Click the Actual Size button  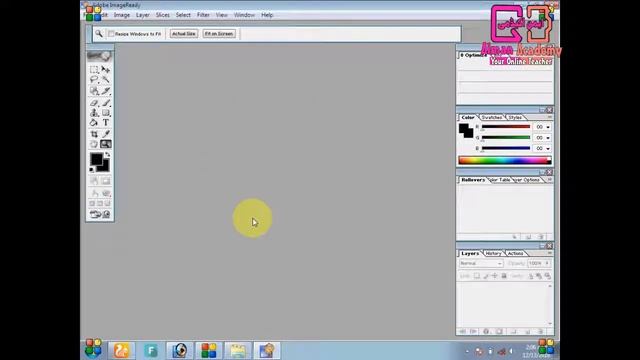184,34
